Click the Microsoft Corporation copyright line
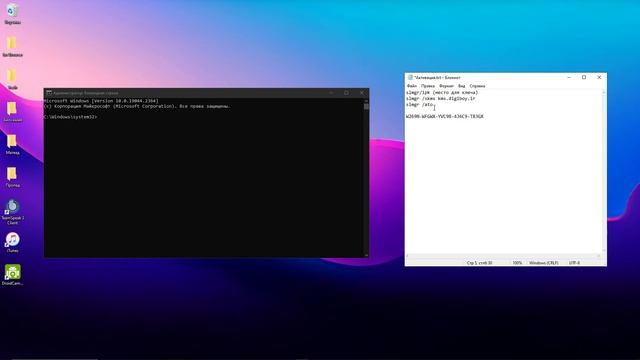The image size is (640, 360). coord(137,106)
